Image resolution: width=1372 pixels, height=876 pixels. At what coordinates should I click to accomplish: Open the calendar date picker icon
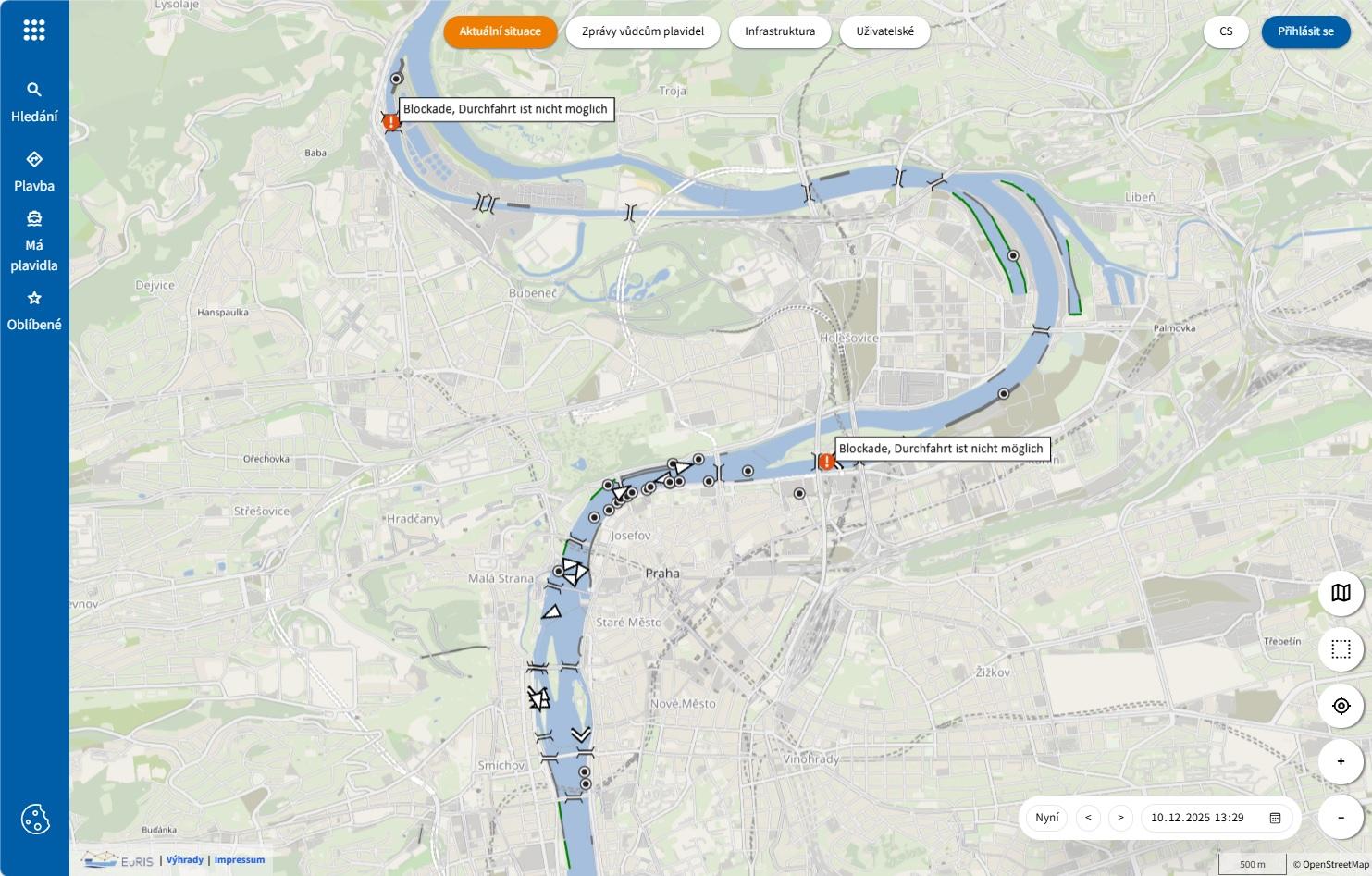[x=1275, y=818]
